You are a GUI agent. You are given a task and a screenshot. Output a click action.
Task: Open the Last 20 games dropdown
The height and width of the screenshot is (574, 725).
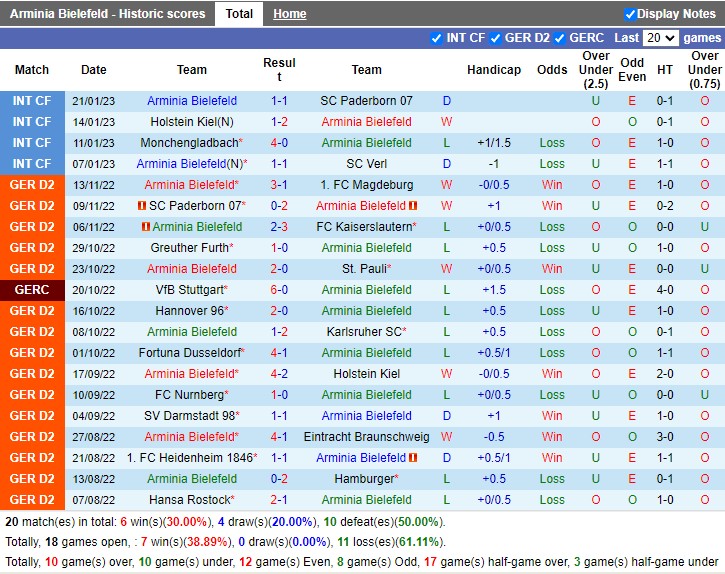click(660, 38)
